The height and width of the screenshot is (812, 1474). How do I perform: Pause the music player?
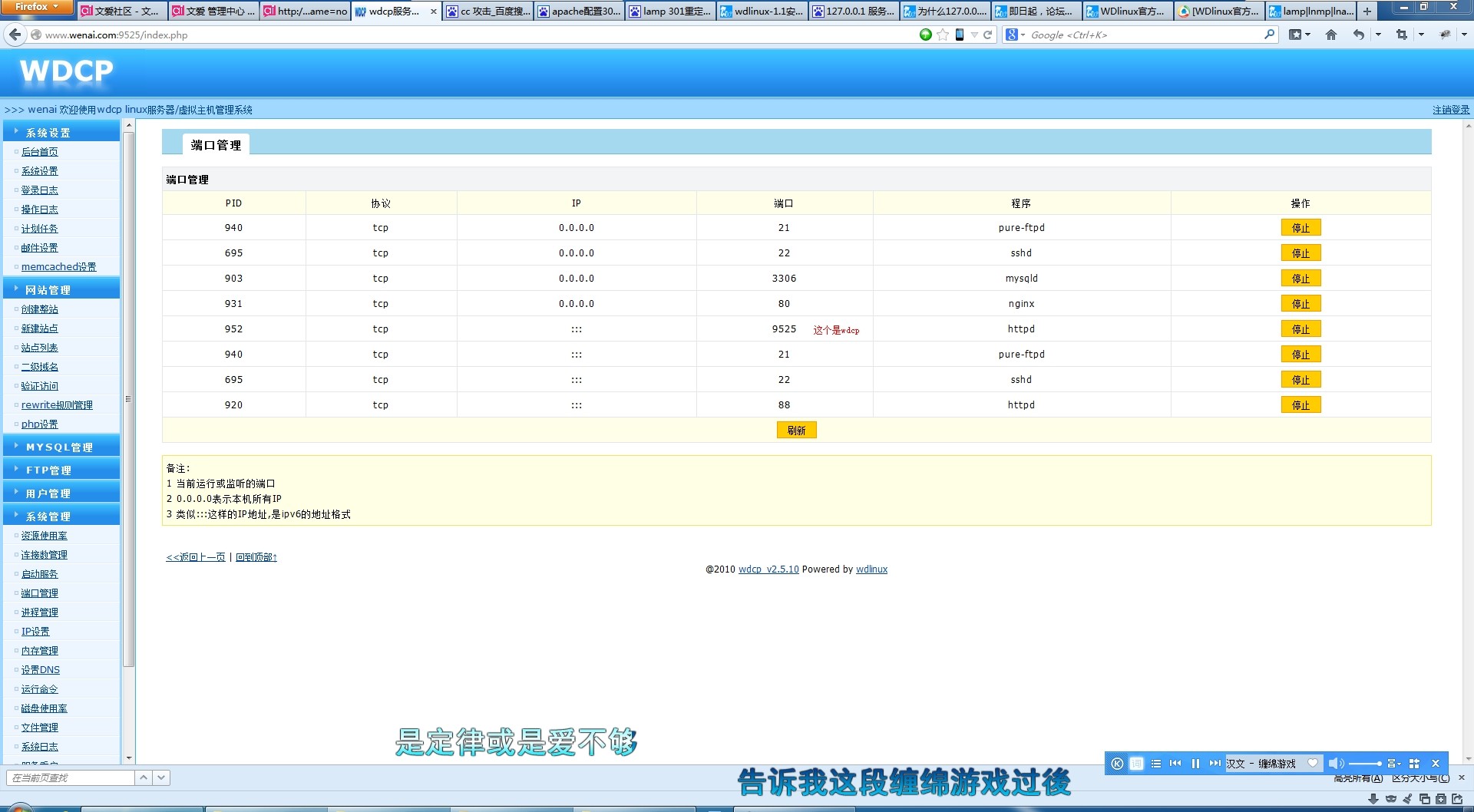click(1195, 764)
